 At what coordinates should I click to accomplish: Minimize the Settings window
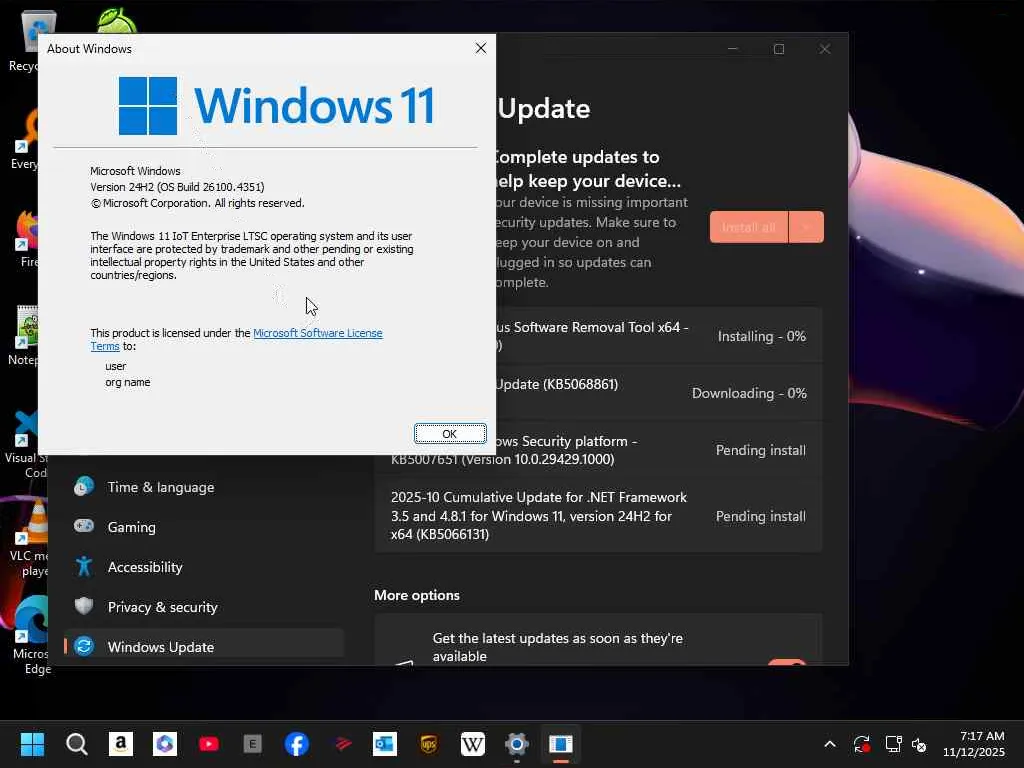click(733, 49)
